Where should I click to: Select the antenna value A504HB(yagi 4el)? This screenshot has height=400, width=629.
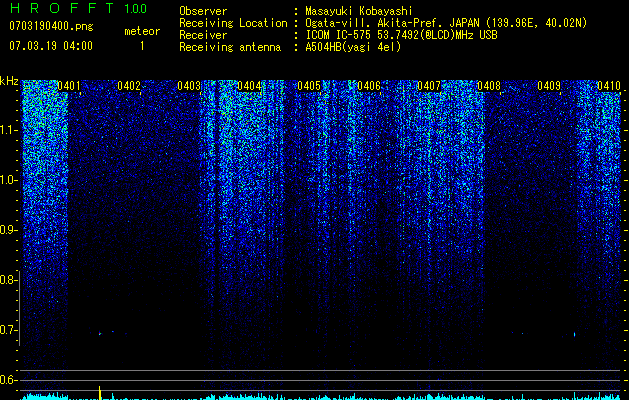pyautogui.click(x=353, y=47)
